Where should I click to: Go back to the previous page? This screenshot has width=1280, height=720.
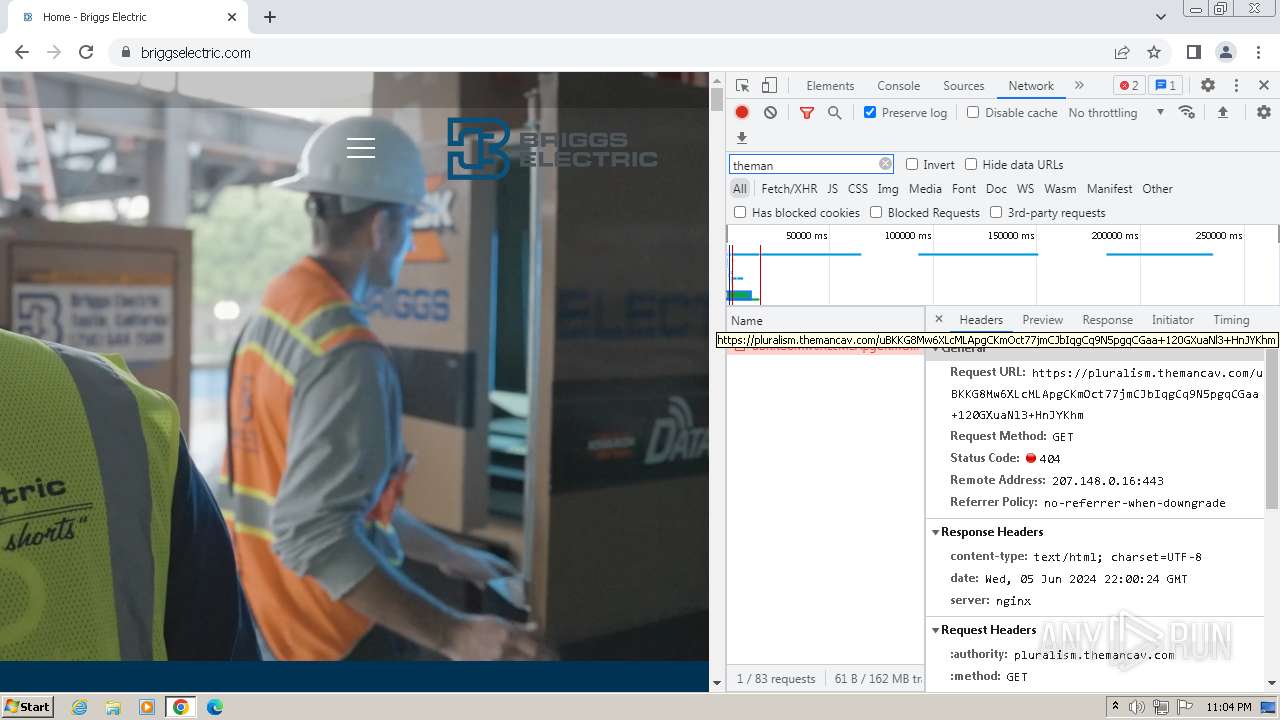pyautogui.click(x=22, y=52)
